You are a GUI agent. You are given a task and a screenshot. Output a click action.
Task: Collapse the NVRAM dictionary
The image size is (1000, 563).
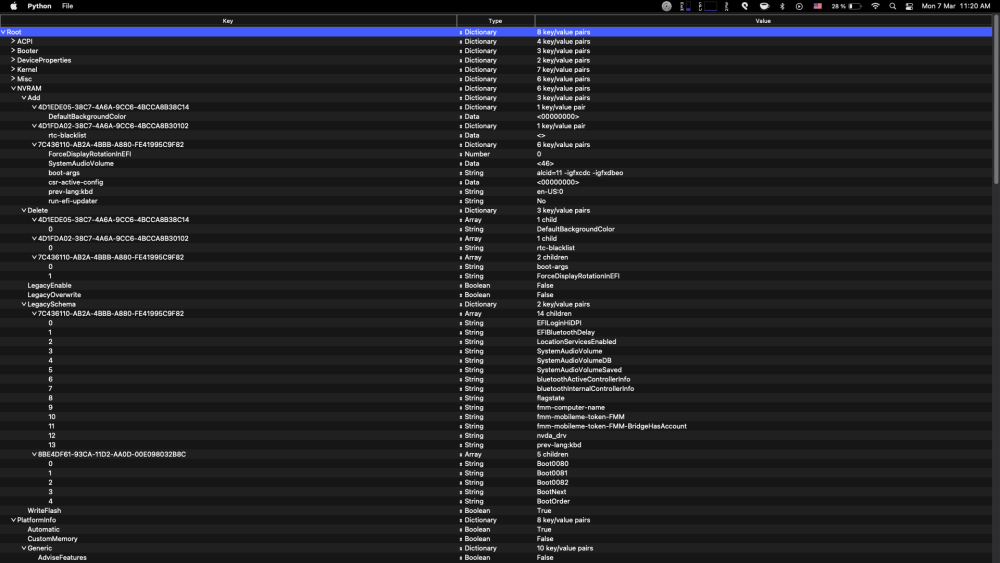point(13,89)
